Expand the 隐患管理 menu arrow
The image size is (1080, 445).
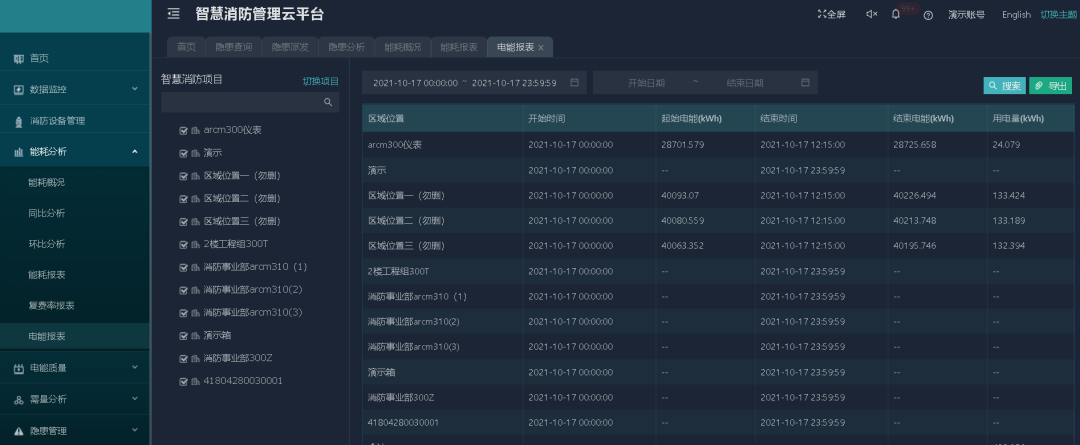pos(135,431)
